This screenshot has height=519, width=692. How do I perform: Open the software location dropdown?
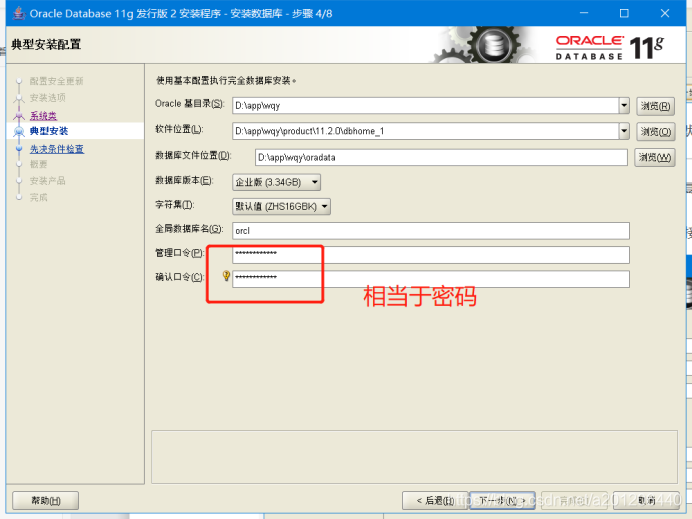(x=624, y=131)
